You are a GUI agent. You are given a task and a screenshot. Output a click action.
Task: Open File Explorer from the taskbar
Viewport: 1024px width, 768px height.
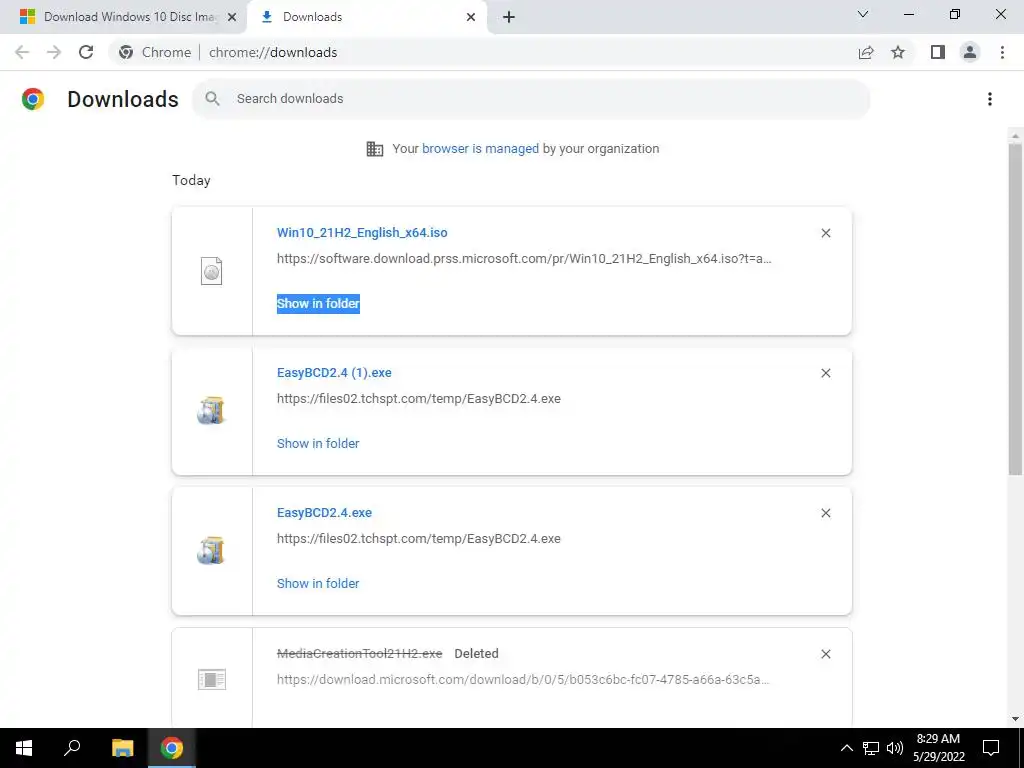point(122,748)
